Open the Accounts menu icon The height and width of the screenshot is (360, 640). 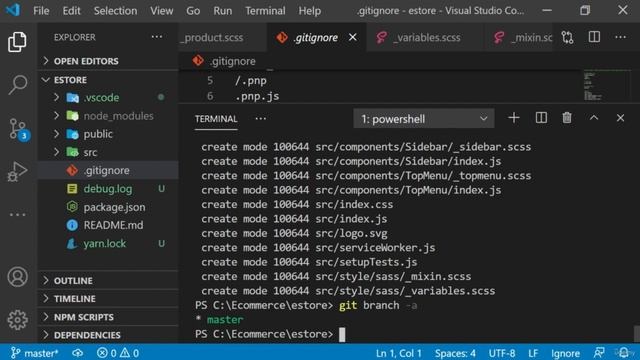pos(17,277)
